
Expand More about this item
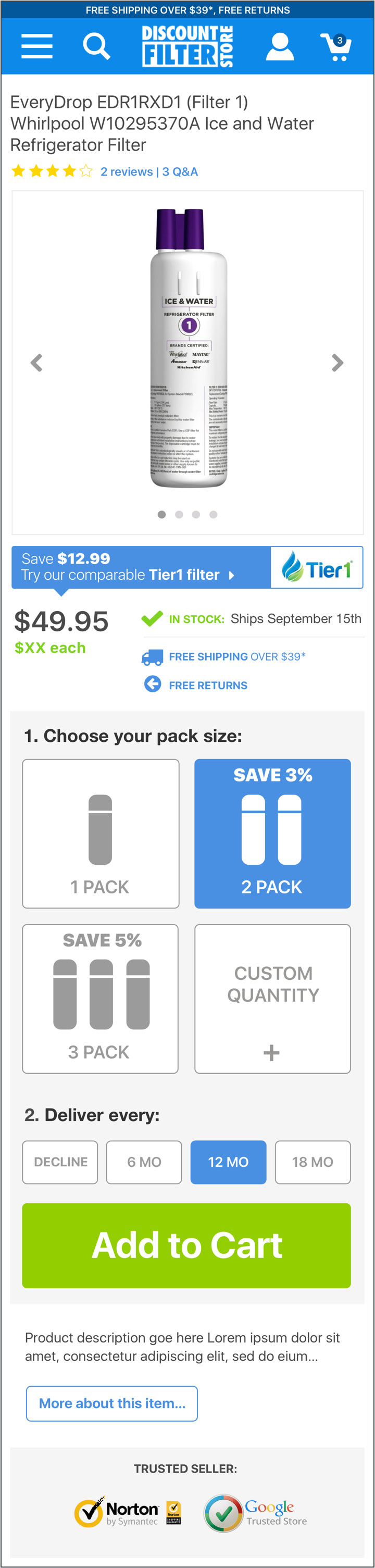pyautogui.click(x=112, y=1403)
